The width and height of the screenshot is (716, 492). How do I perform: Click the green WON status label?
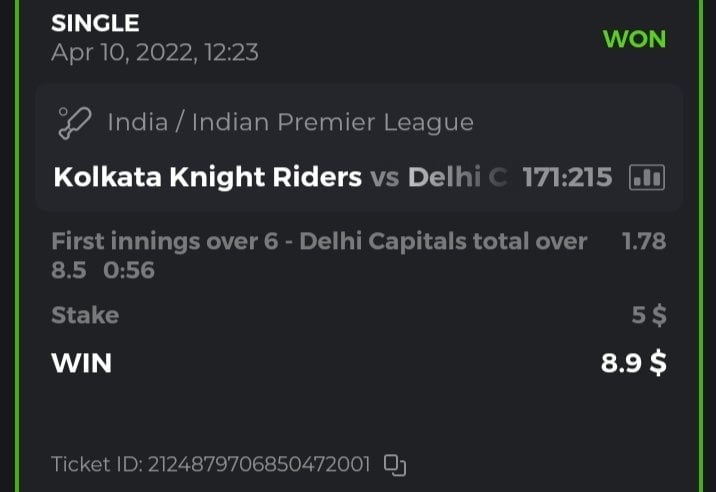634,39
